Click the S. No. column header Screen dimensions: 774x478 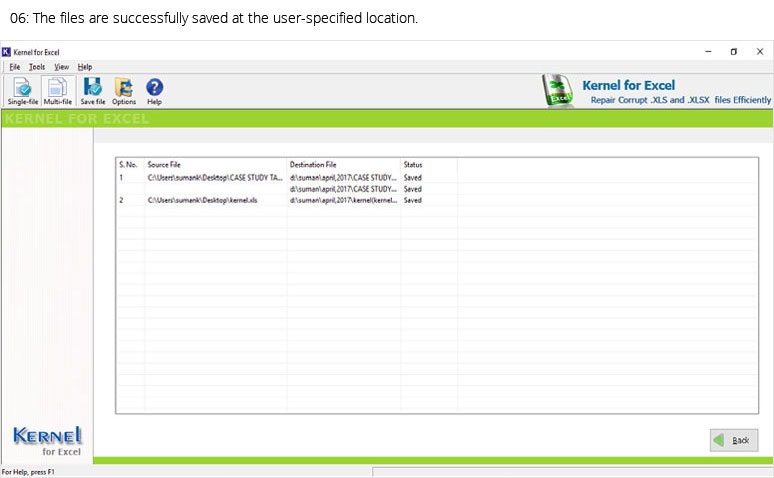click(x=128, y=164)
